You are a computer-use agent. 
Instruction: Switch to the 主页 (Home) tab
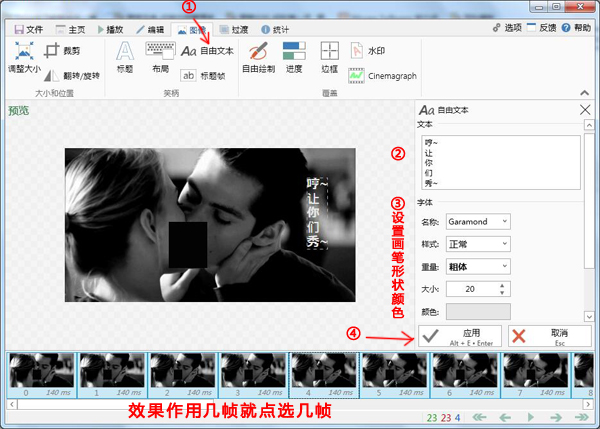[70, 29]
